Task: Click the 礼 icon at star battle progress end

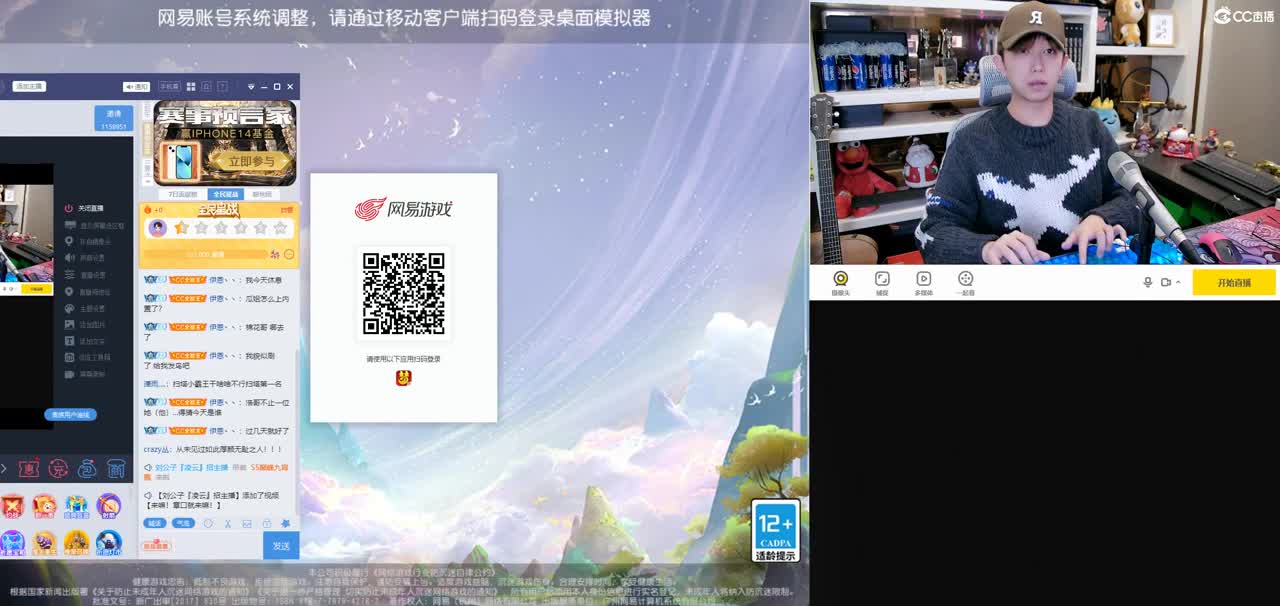Action: coord(276,254)
